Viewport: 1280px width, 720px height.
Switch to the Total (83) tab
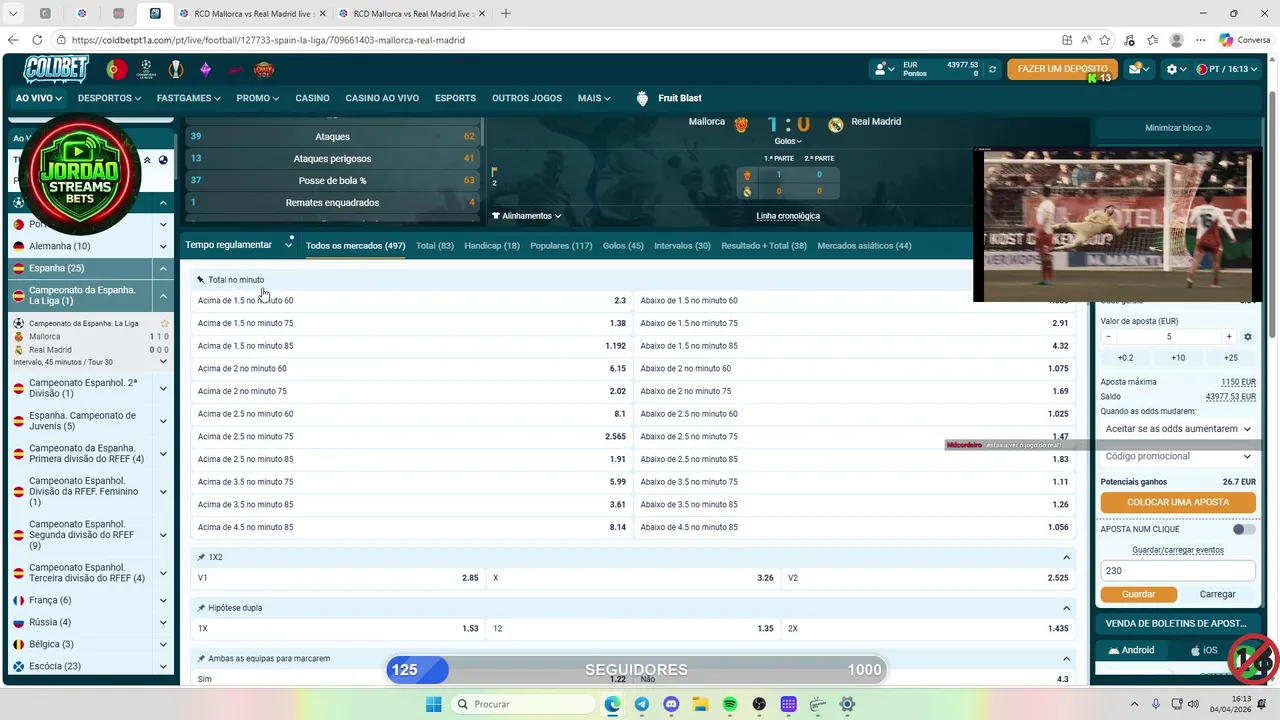(x=434, y=246)
